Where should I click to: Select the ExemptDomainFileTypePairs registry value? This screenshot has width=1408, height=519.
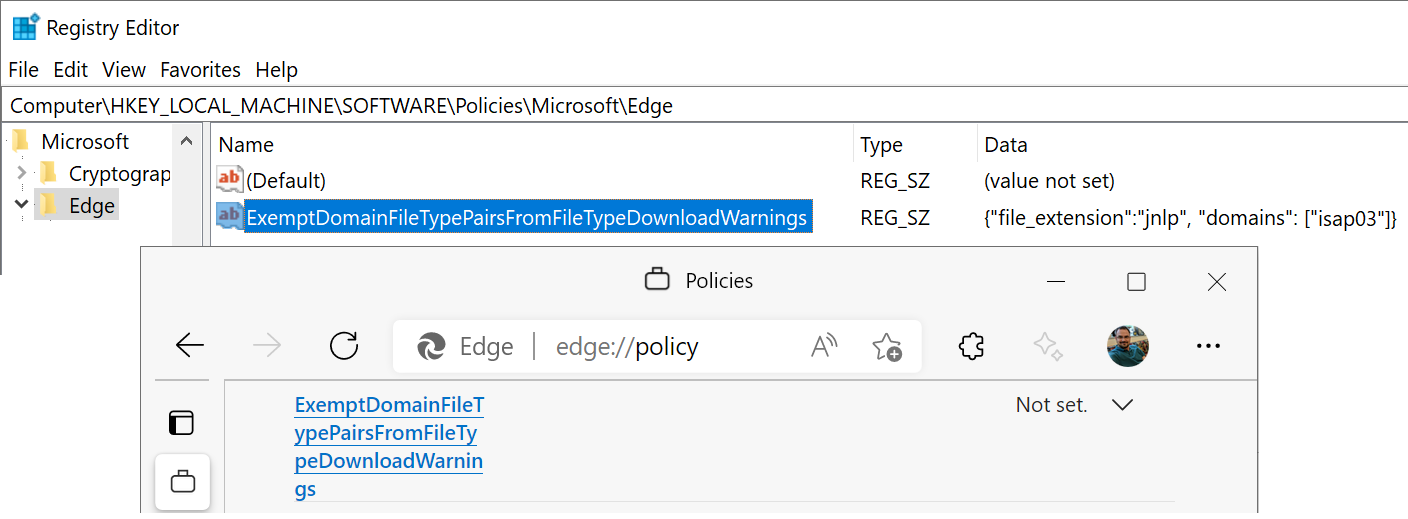click(526, 217)
